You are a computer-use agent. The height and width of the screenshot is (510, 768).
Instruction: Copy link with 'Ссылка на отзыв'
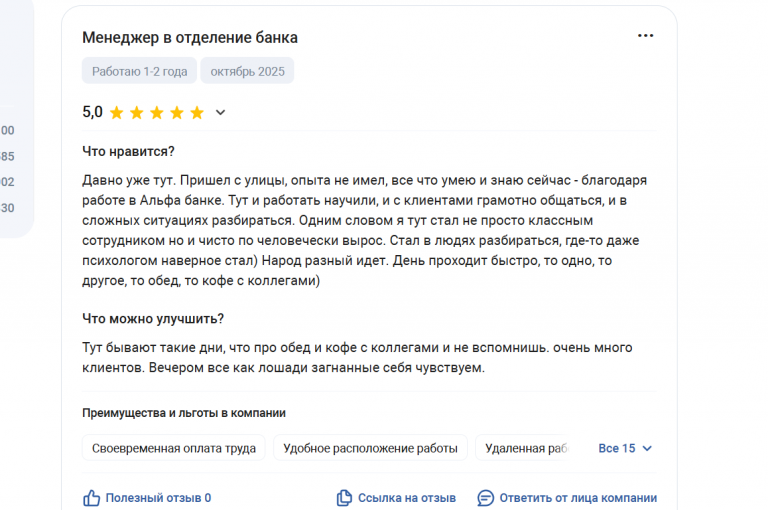(x=407, y=498)
